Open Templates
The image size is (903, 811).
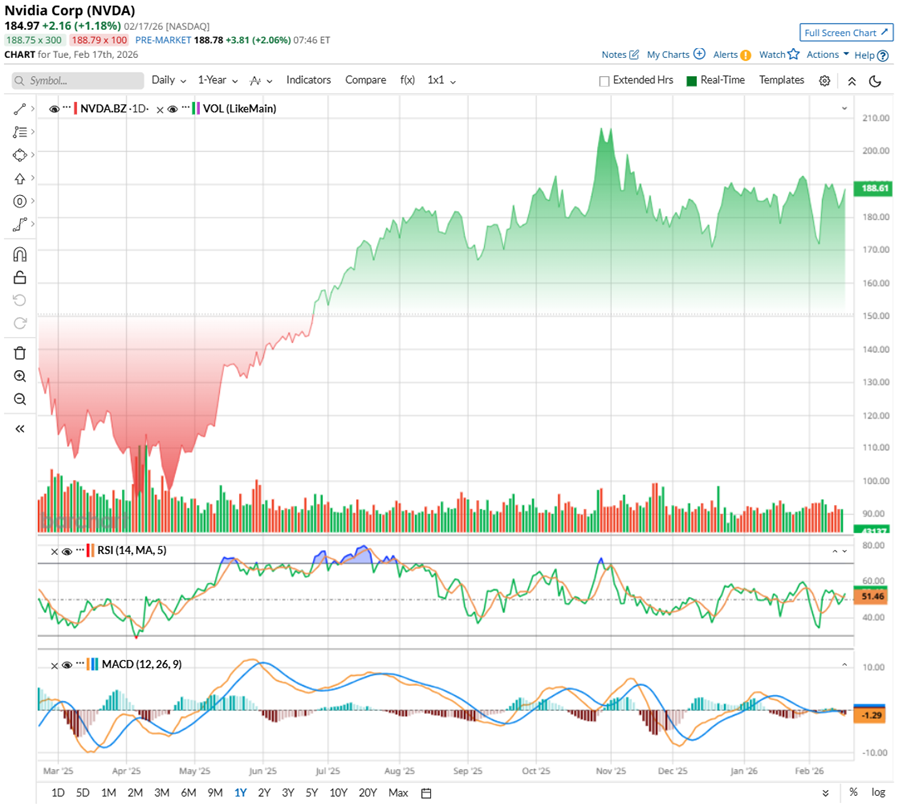pos(781,80)
